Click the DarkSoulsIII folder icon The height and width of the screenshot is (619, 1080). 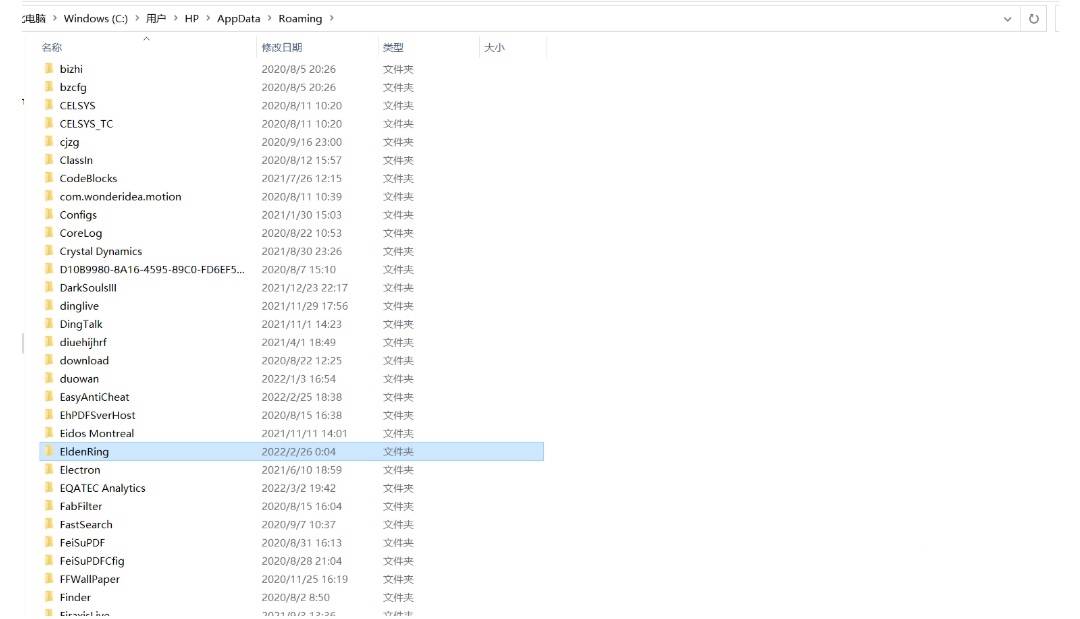point(48,288)
